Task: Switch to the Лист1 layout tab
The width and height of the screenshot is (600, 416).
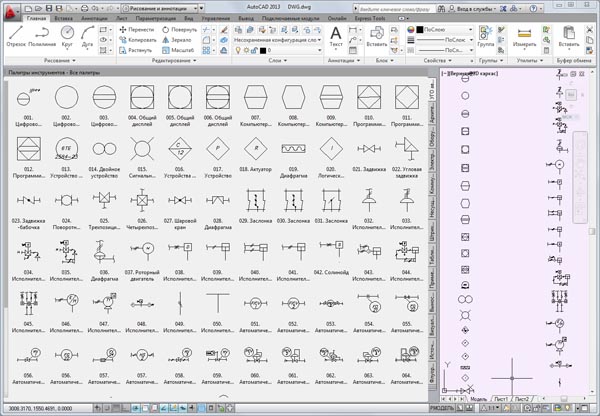Action: pyautogui.click(x=500, y=397)
